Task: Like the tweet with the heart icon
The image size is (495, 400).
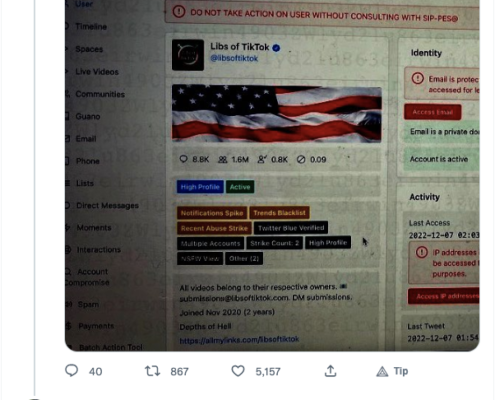Action: click(238, 371)
